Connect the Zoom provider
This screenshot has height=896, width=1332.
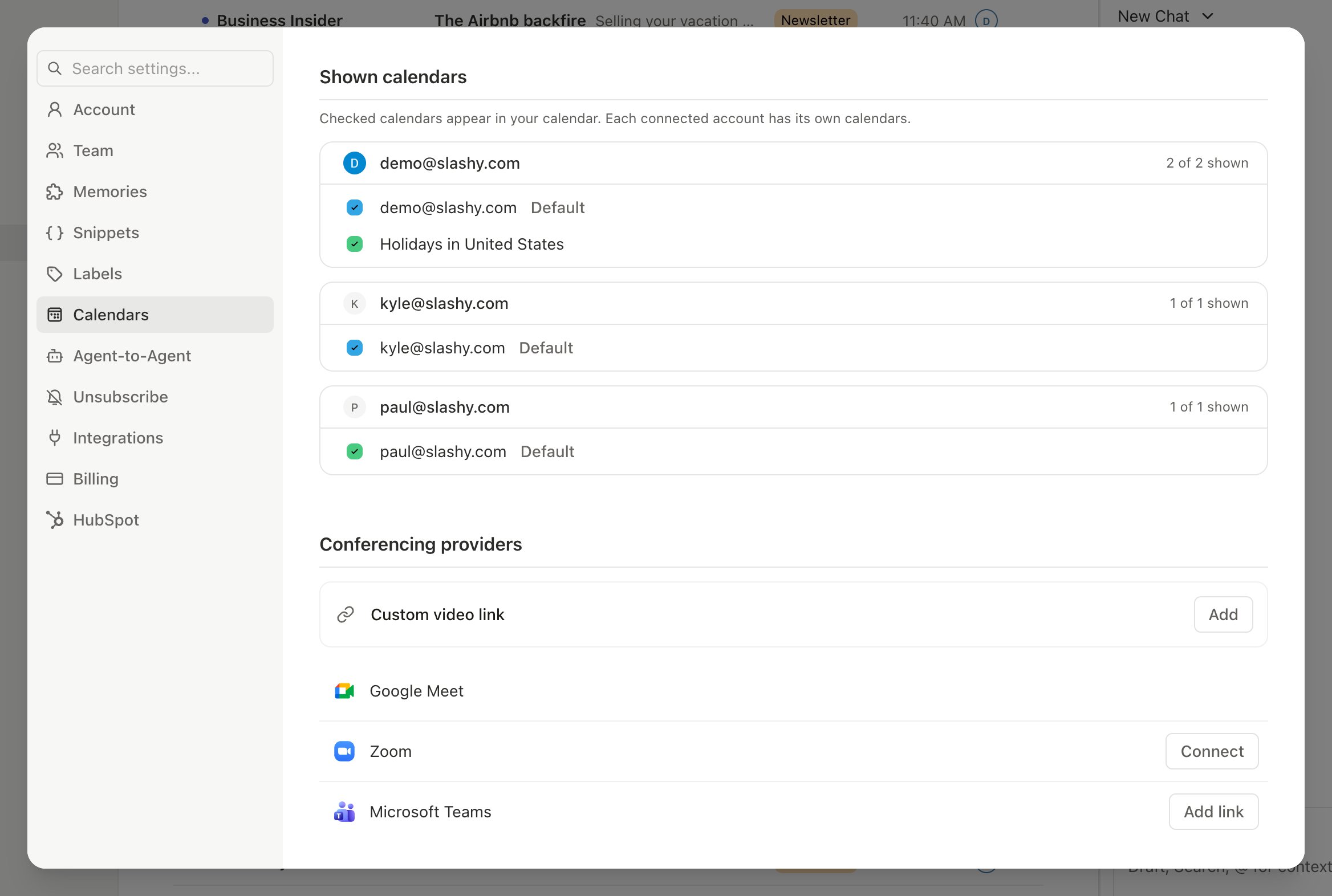[x=1212, y=751]
